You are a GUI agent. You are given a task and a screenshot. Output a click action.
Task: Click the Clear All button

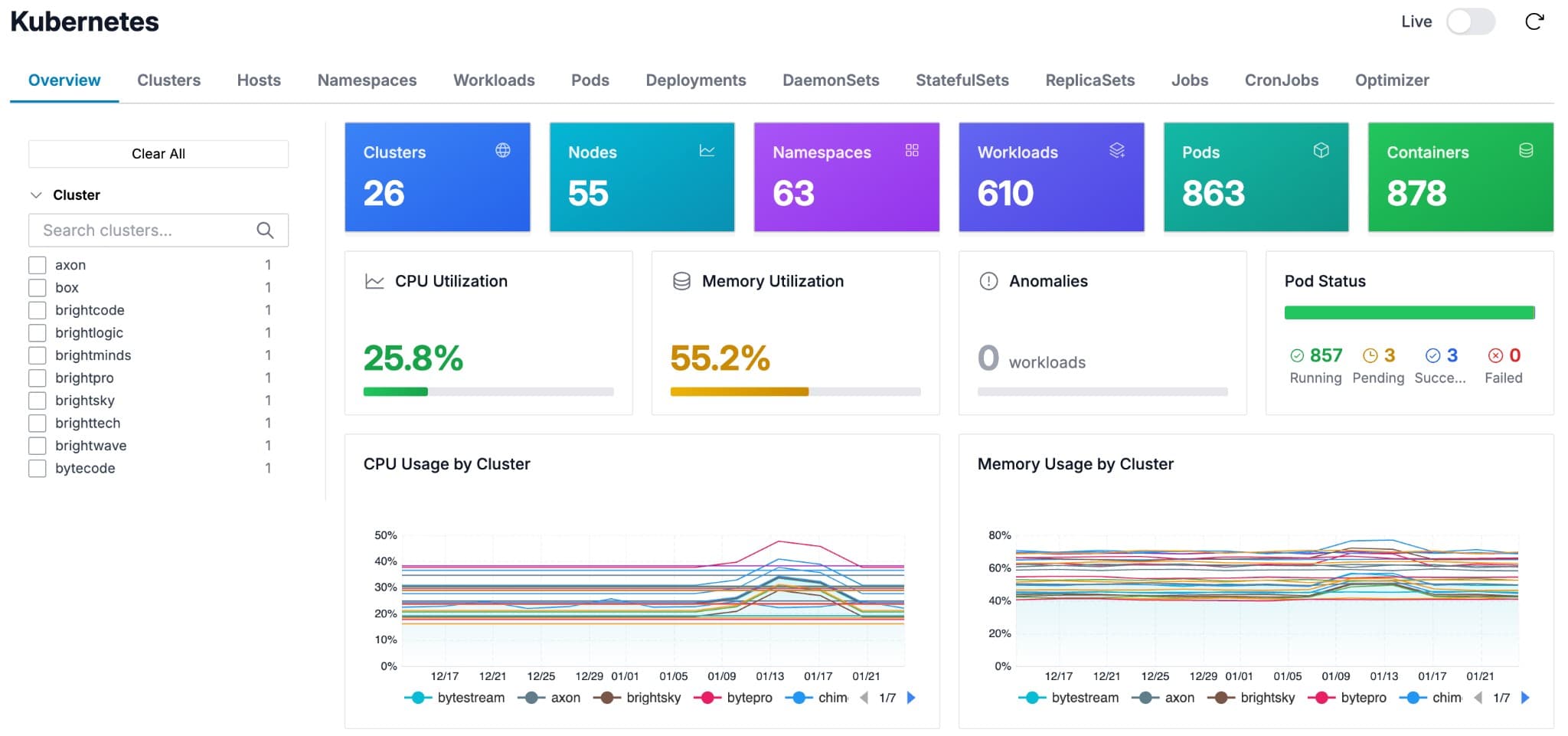158,153
